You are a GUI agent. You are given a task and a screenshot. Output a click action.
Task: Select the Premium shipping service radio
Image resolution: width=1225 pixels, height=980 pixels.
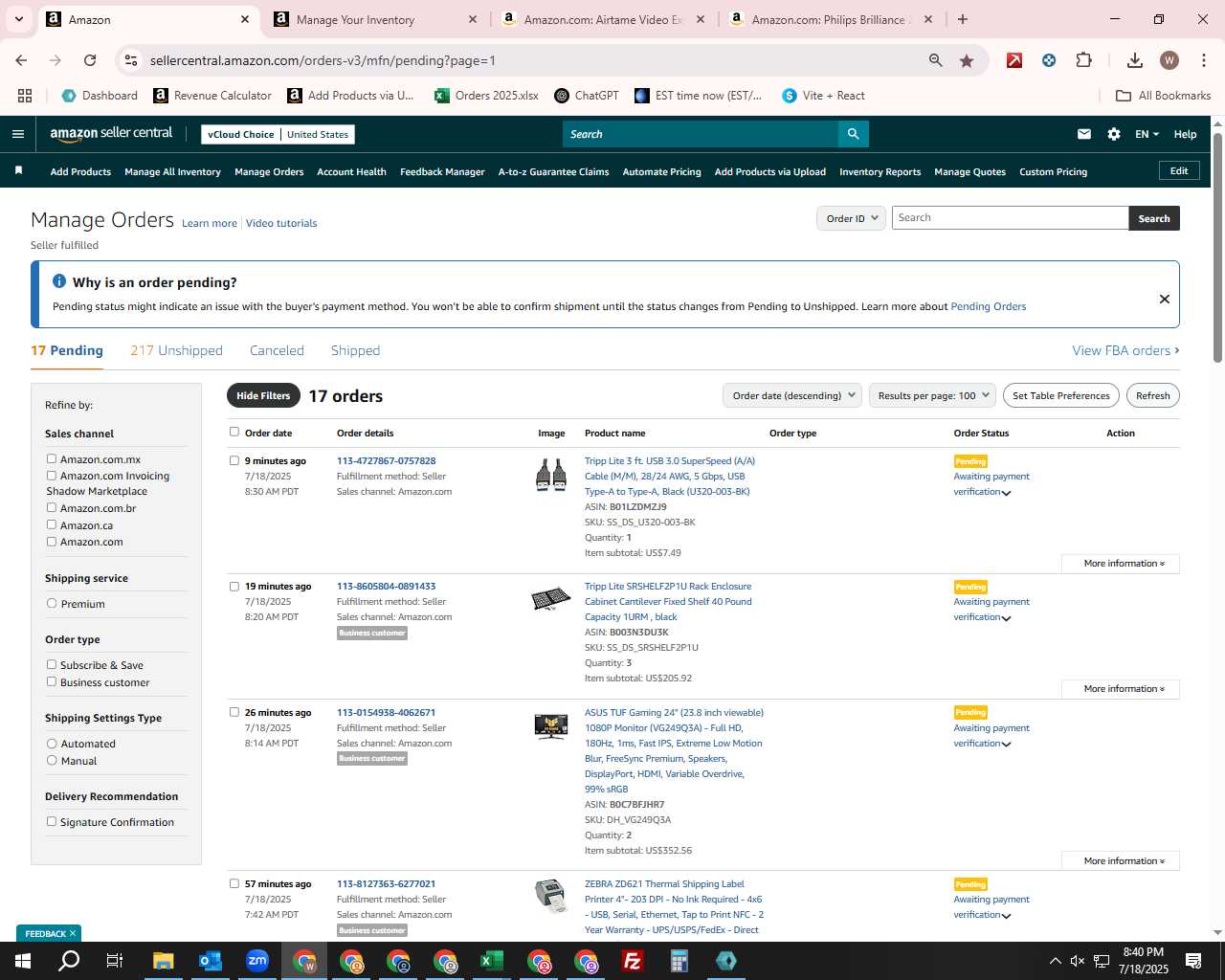click(52, 603)
